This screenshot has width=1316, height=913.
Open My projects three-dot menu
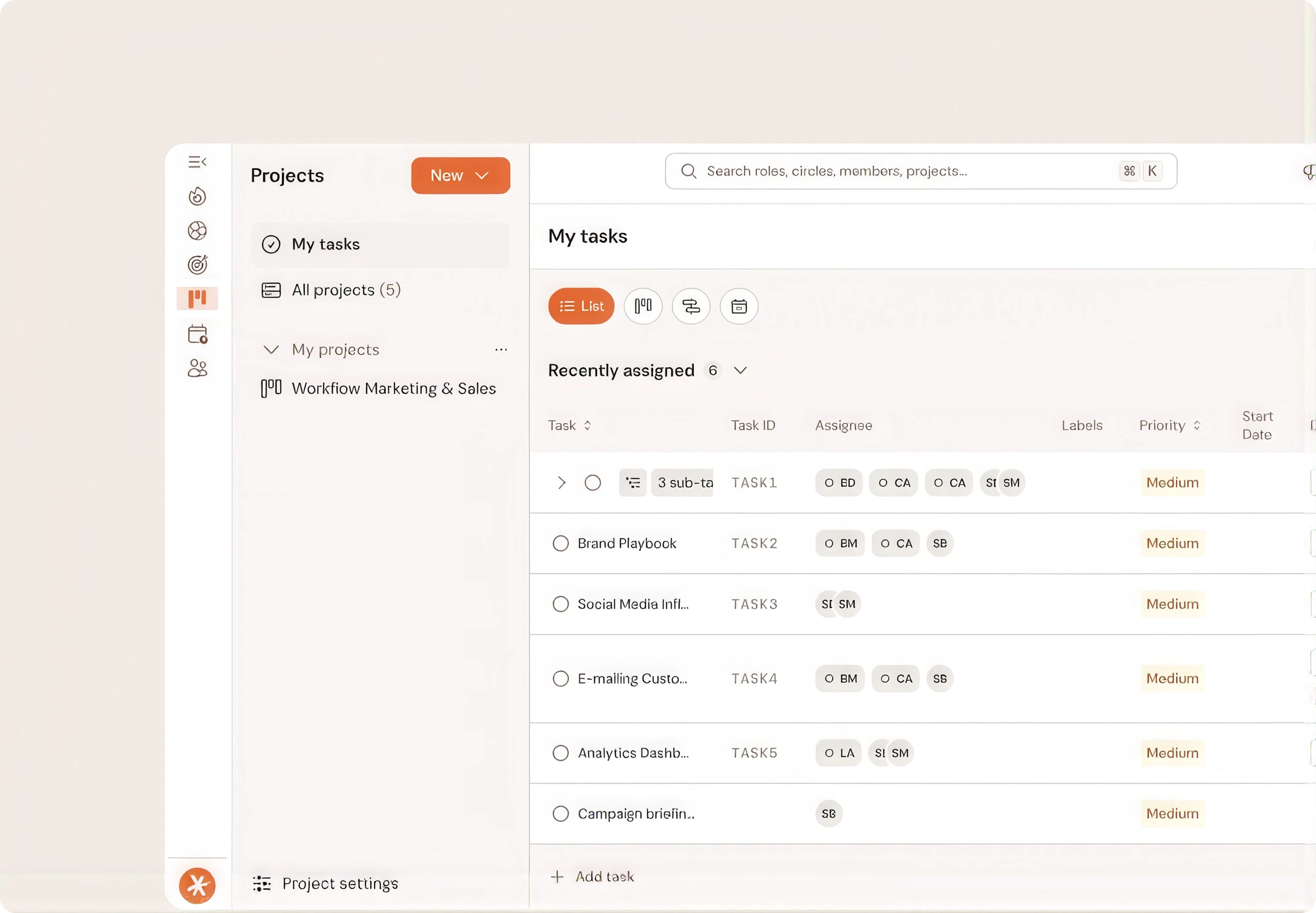[501, 349]
